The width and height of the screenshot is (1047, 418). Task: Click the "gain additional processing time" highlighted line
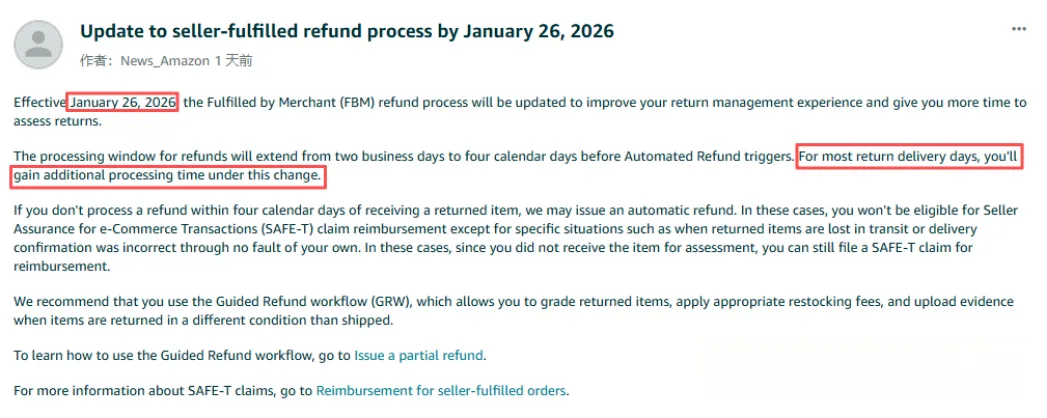[168, 175]
